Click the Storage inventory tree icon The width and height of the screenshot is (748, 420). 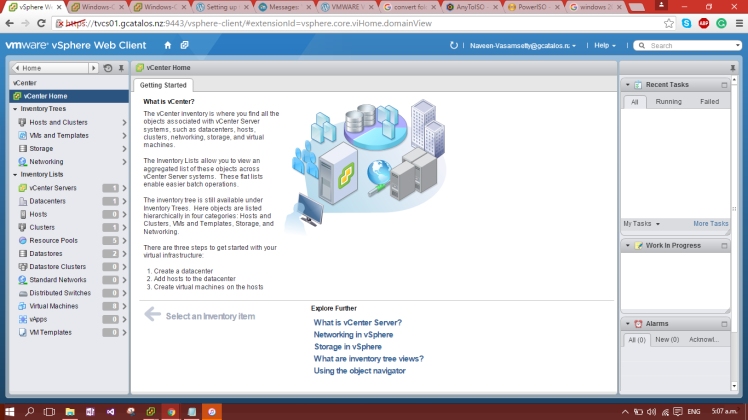22,148
